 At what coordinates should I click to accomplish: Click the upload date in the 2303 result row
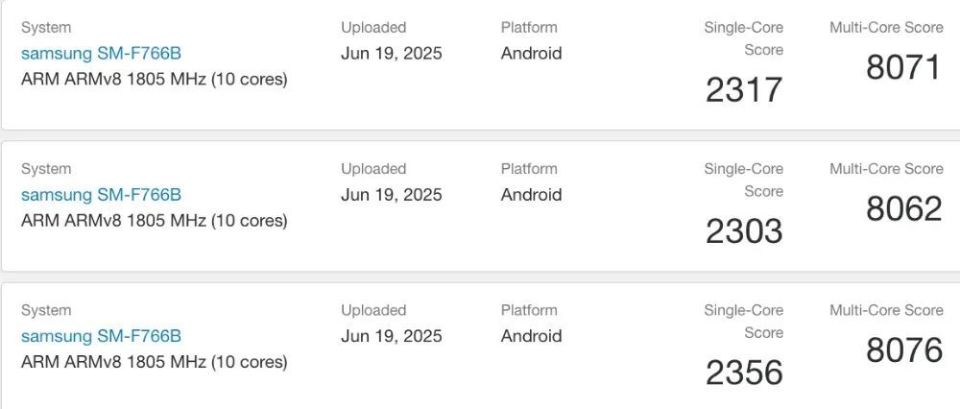point(391,195)
